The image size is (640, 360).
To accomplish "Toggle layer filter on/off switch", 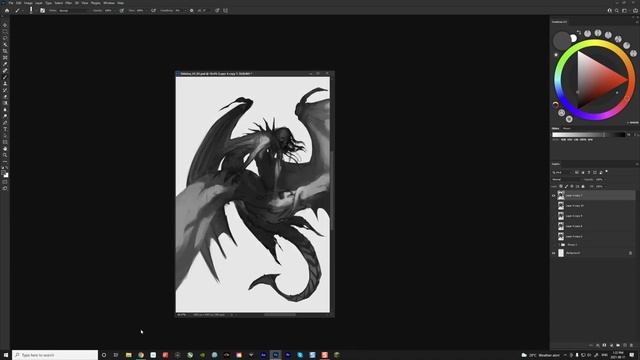I will 607,172.
